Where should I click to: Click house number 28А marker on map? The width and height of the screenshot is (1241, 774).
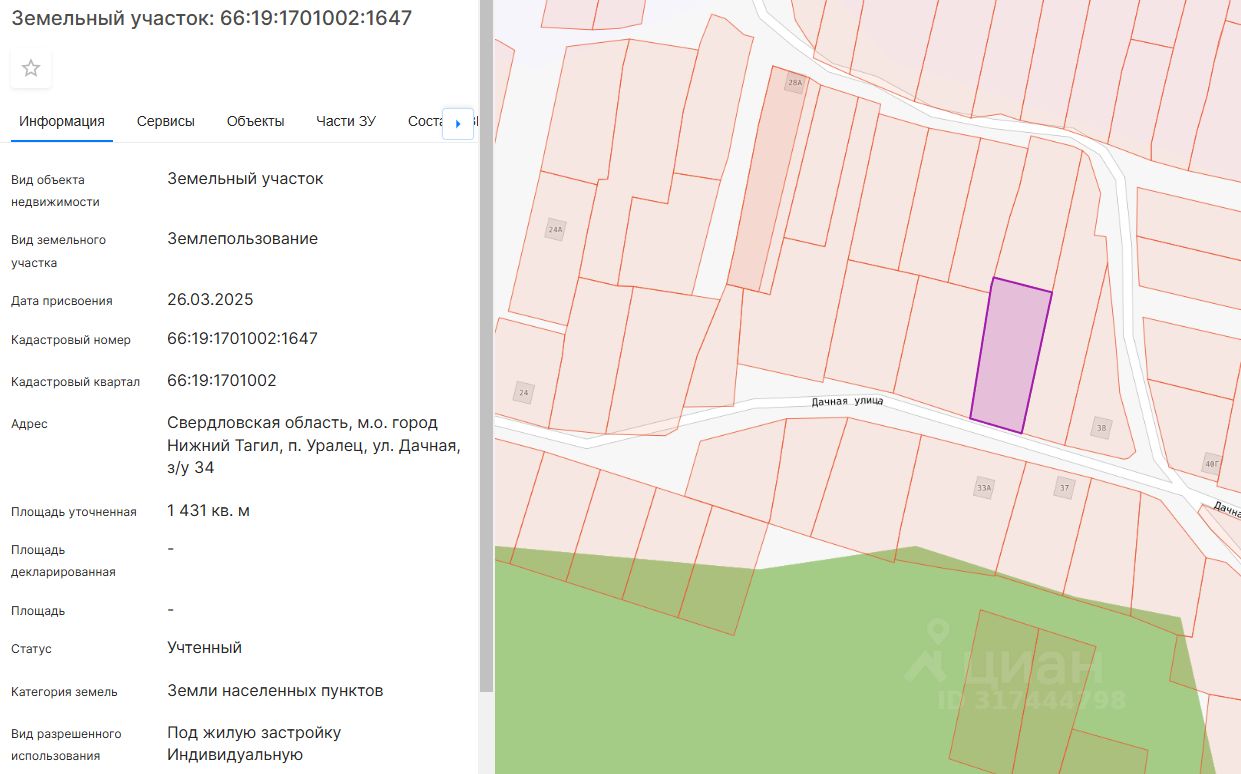pyautogui.click(x=795, y=84)
